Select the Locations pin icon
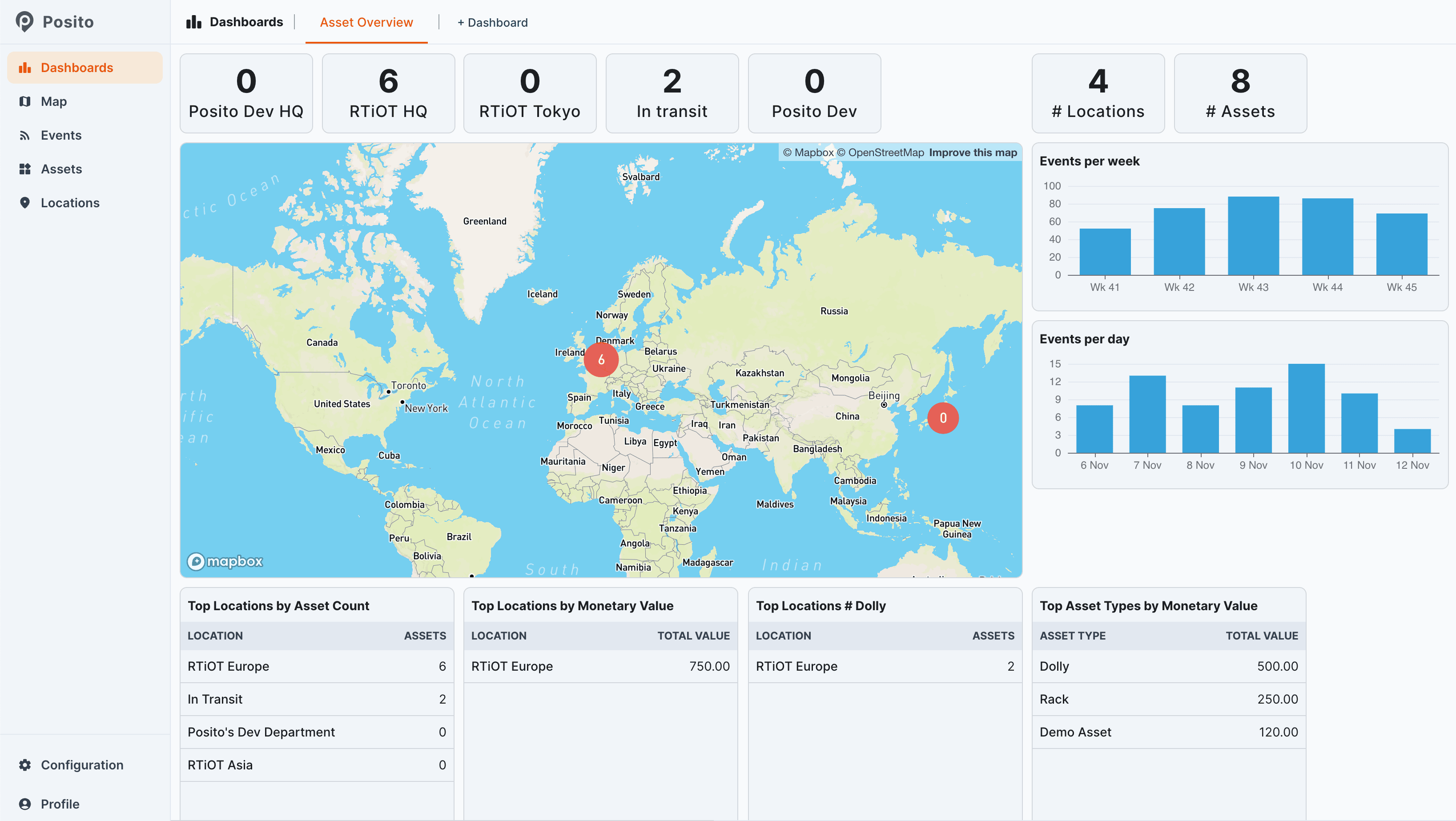Viewport: 1456px width, 821px height. tap(25, 202)
